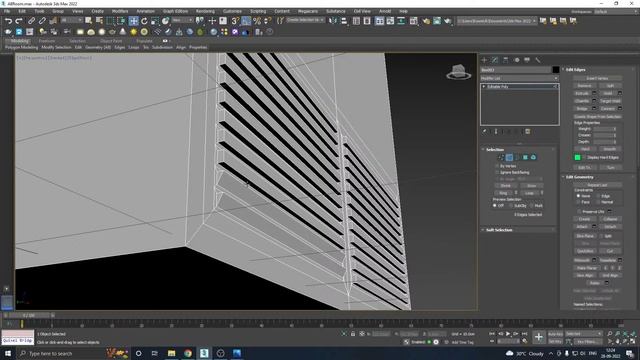Select the Select and Move tool
640x360 pixels.
[133, 21]
